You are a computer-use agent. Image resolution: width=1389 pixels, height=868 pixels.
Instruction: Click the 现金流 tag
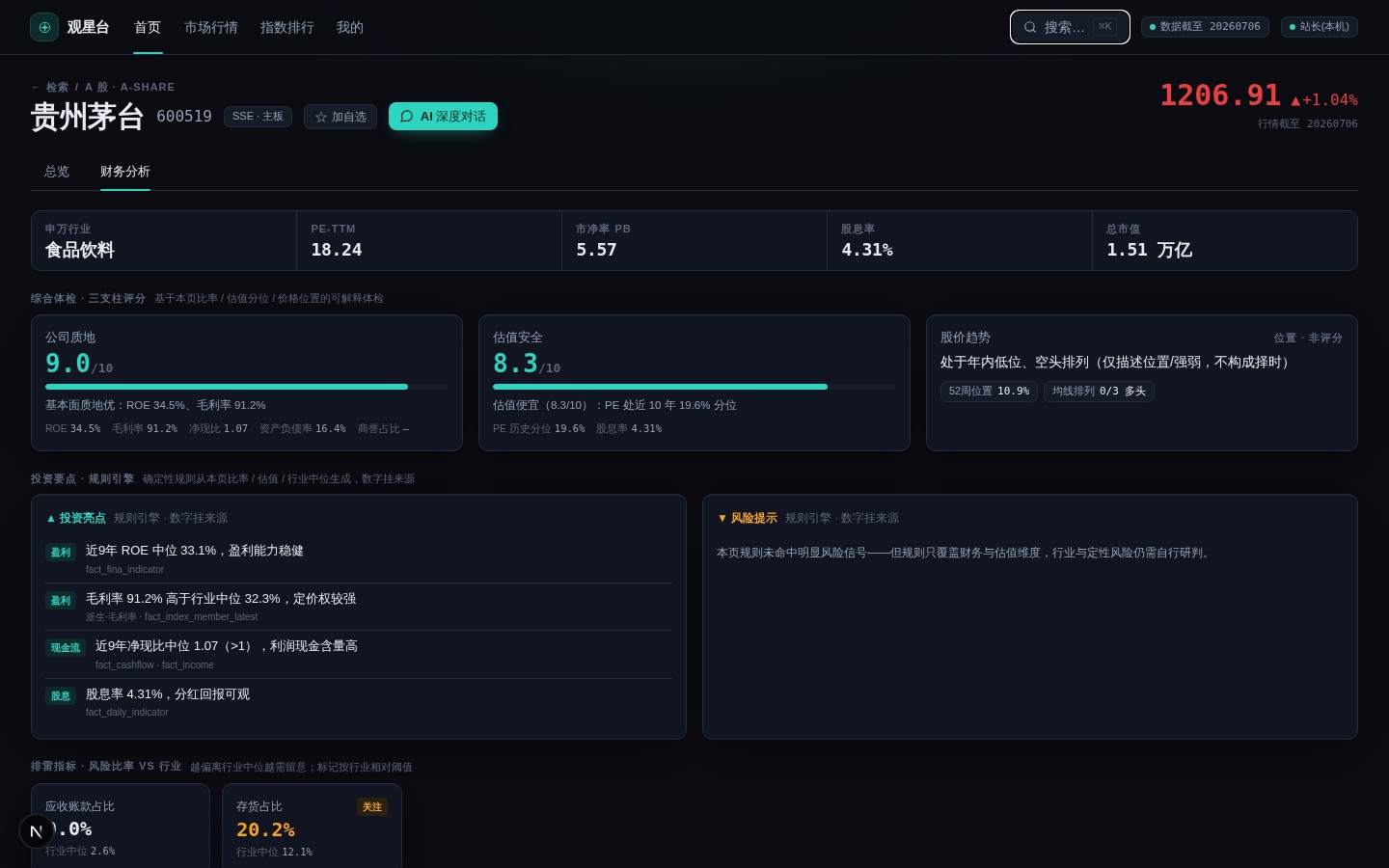click(x=66, y=648)
